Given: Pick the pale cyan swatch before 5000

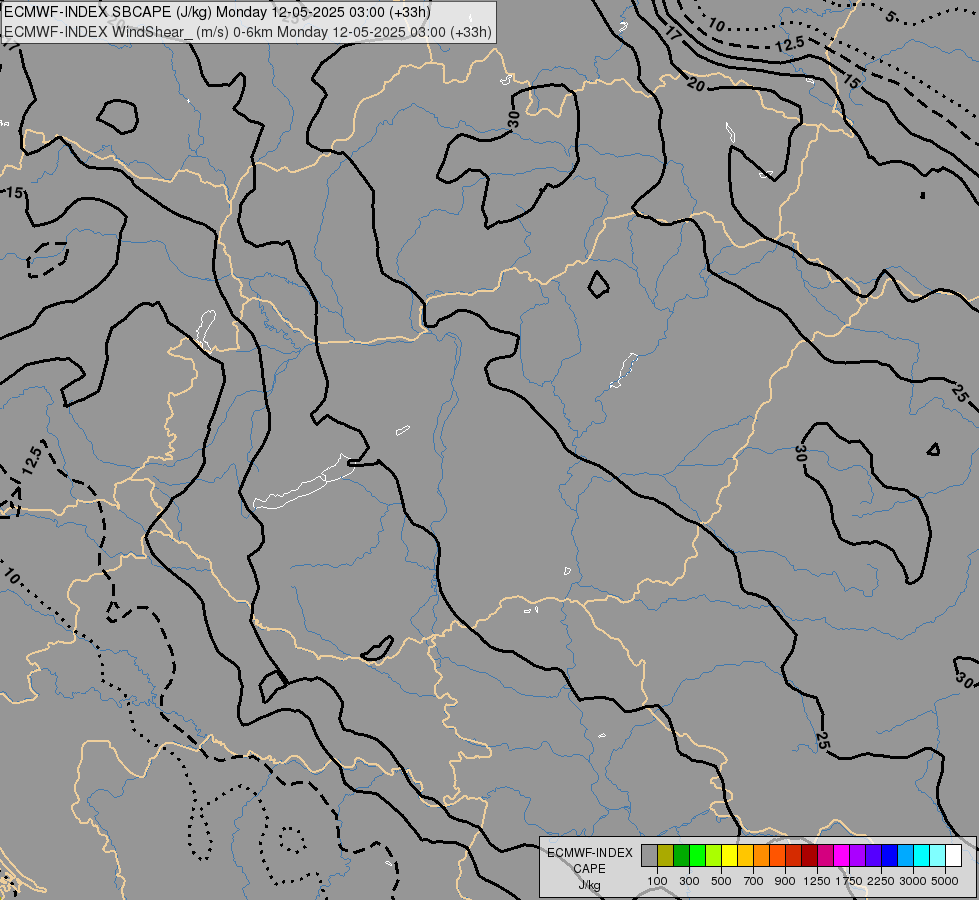Looking at the screenshot, I should tap(938, 855).
